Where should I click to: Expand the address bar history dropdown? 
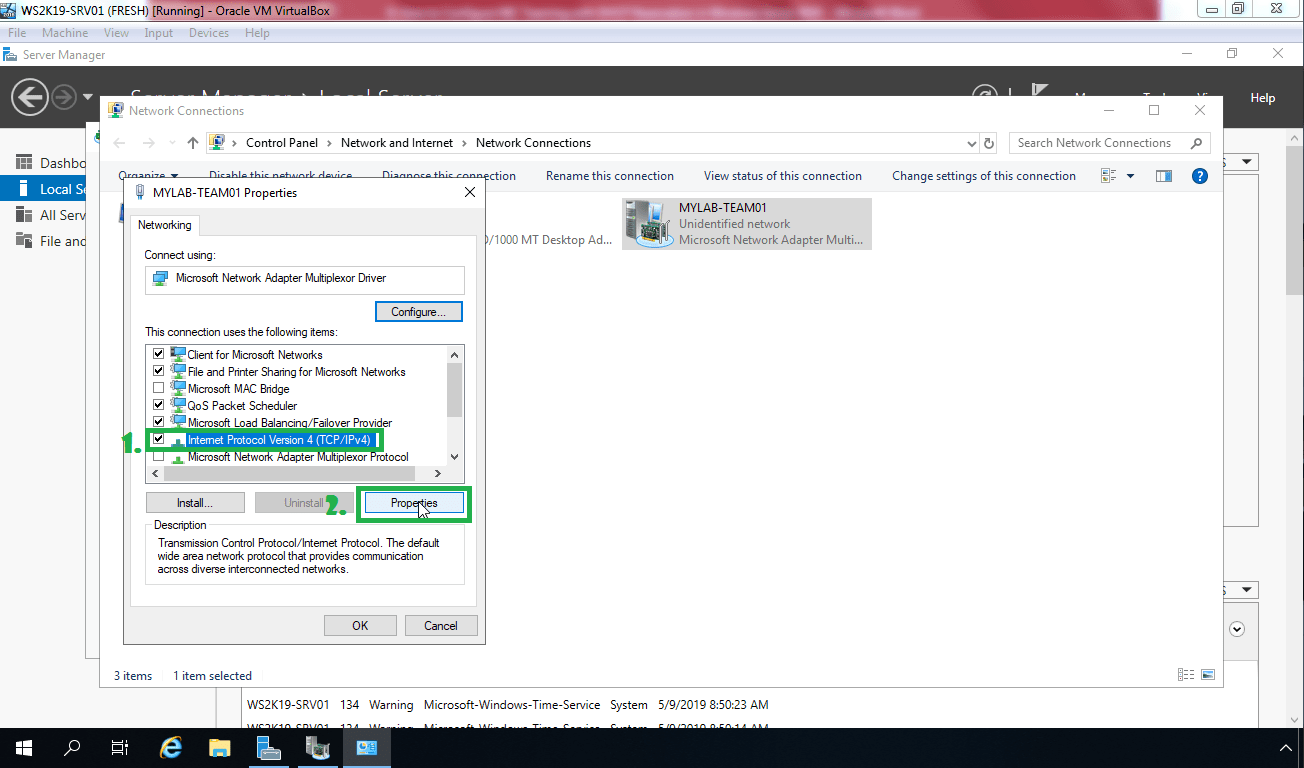click(x=971, y=143)
